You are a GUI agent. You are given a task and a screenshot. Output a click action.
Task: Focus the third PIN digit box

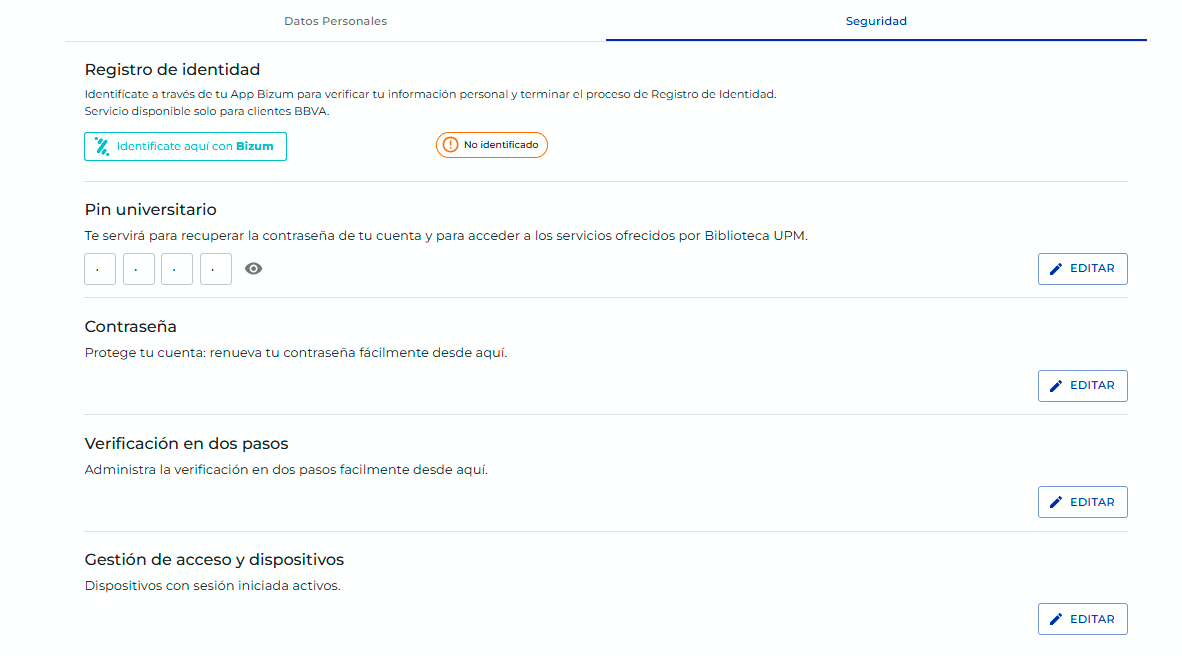(x=177, y=269)
